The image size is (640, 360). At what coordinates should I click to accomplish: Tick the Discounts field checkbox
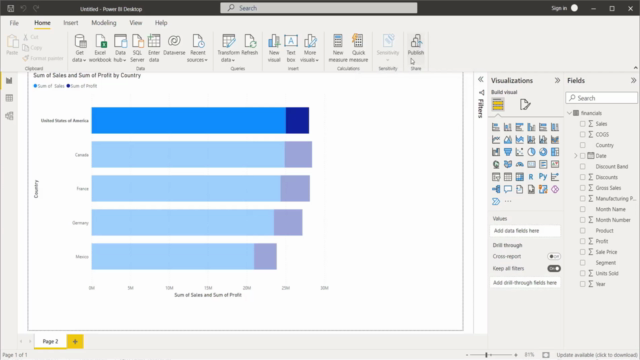(x=582, y=177)
